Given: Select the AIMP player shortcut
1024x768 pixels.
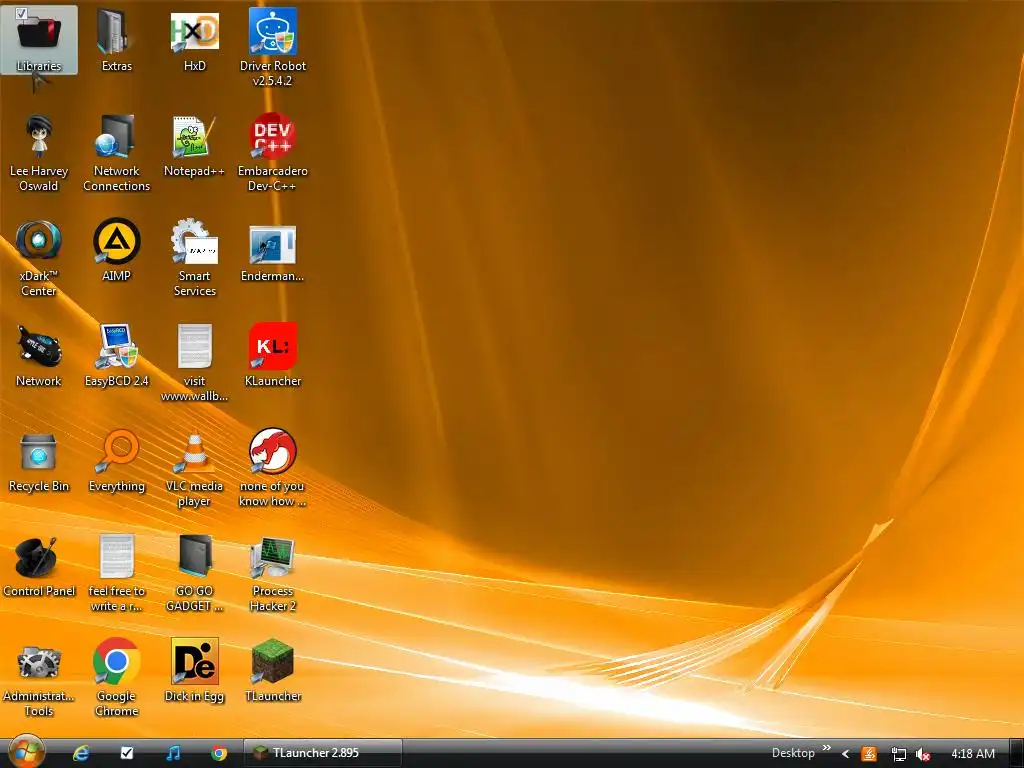Looking at the screenshot, I should (x=116, y=250).
